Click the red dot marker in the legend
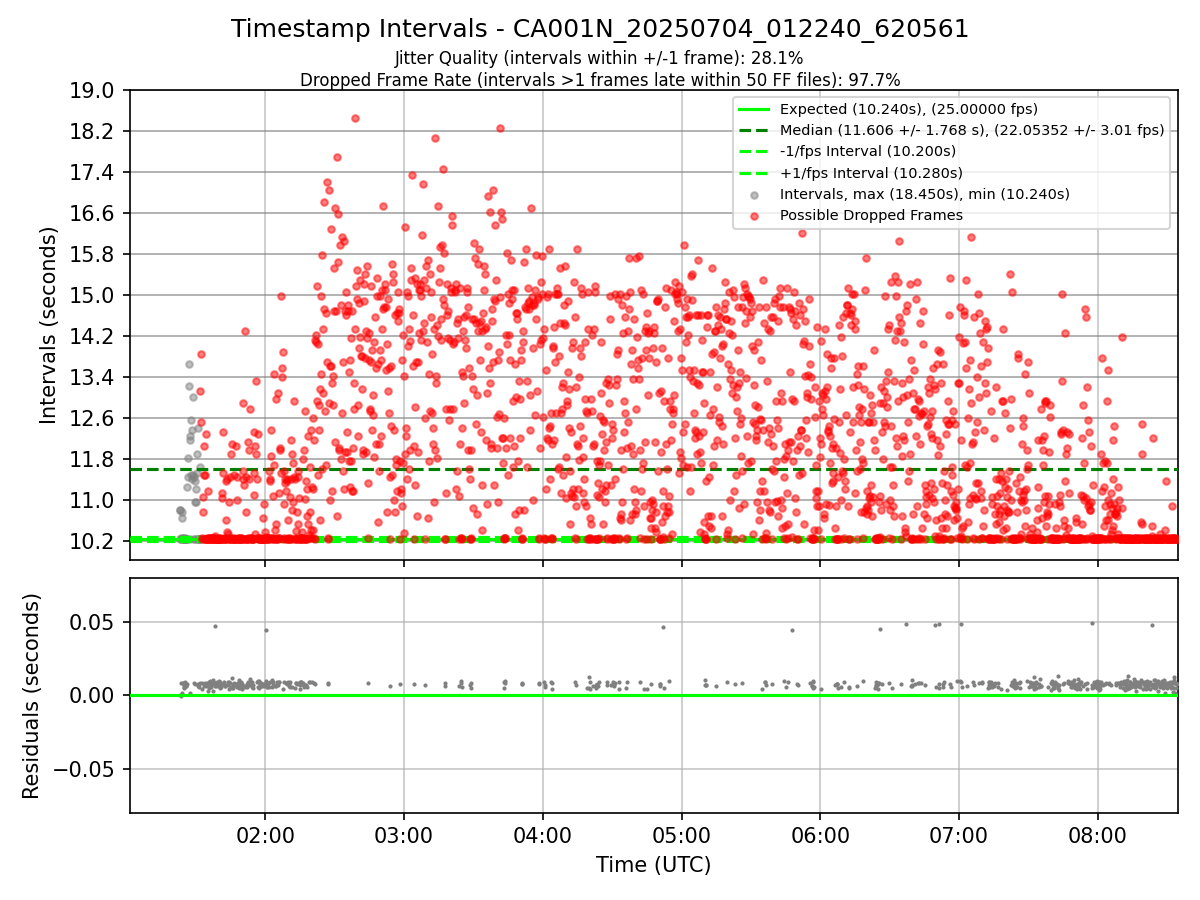The height and width of the screenshot is (900, 1200). [755, 215]
